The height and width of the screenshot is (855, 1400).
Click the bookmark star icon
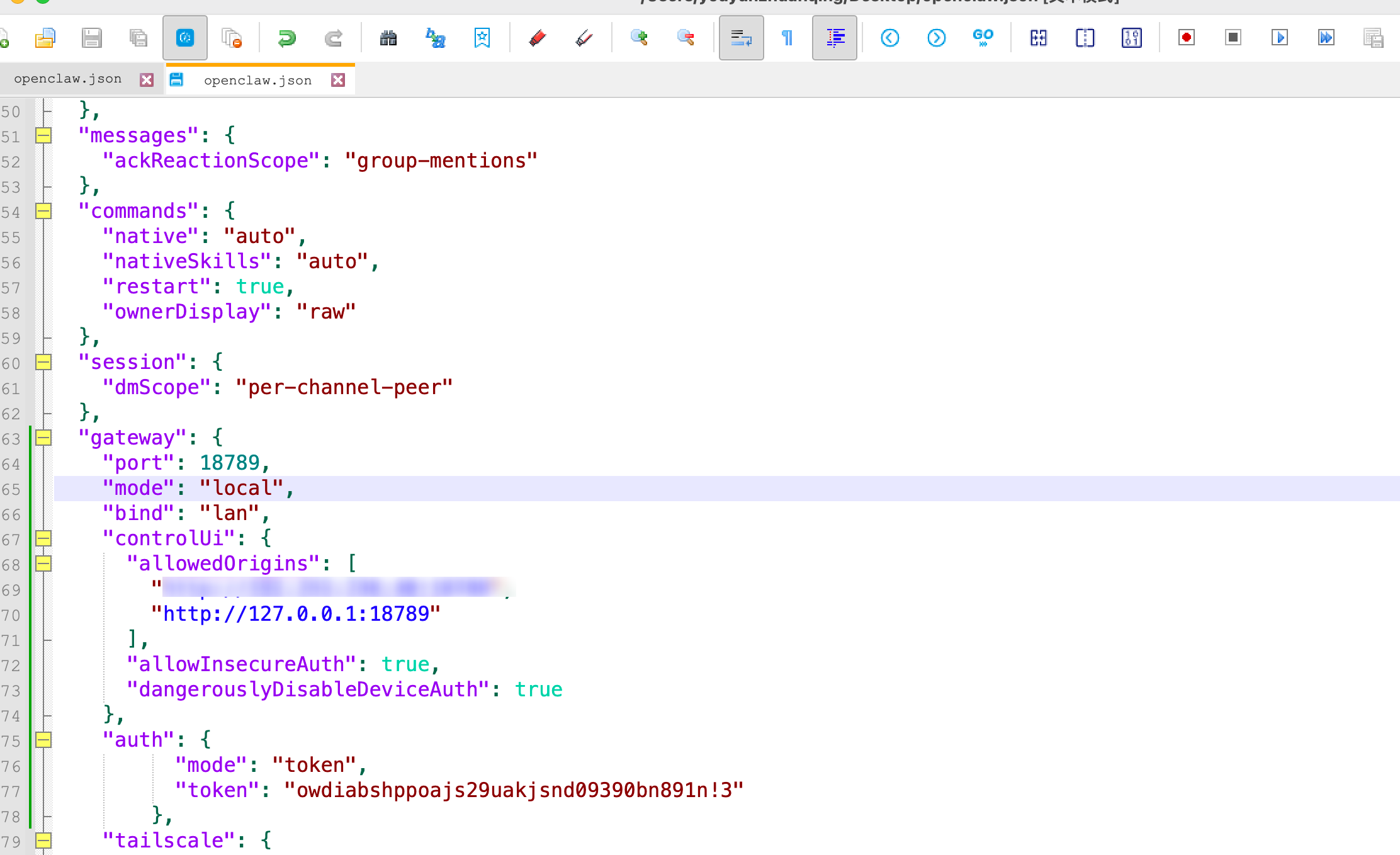(x=482, y=38)
